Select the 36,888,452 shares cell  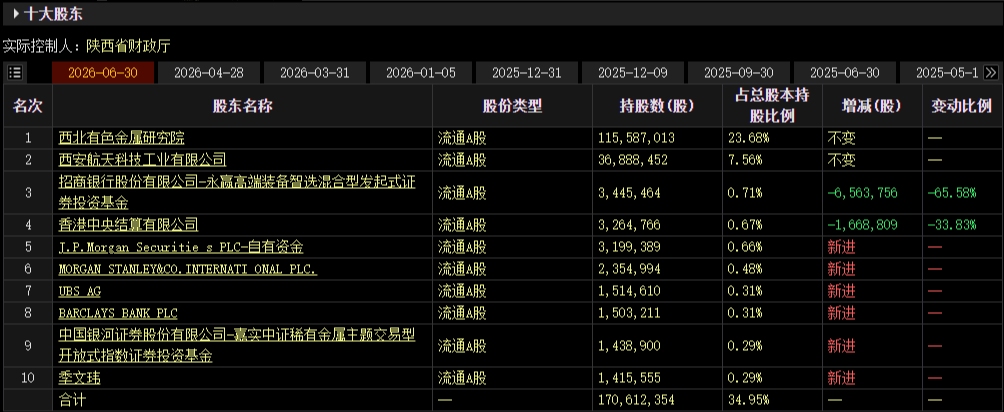point(633,160)
